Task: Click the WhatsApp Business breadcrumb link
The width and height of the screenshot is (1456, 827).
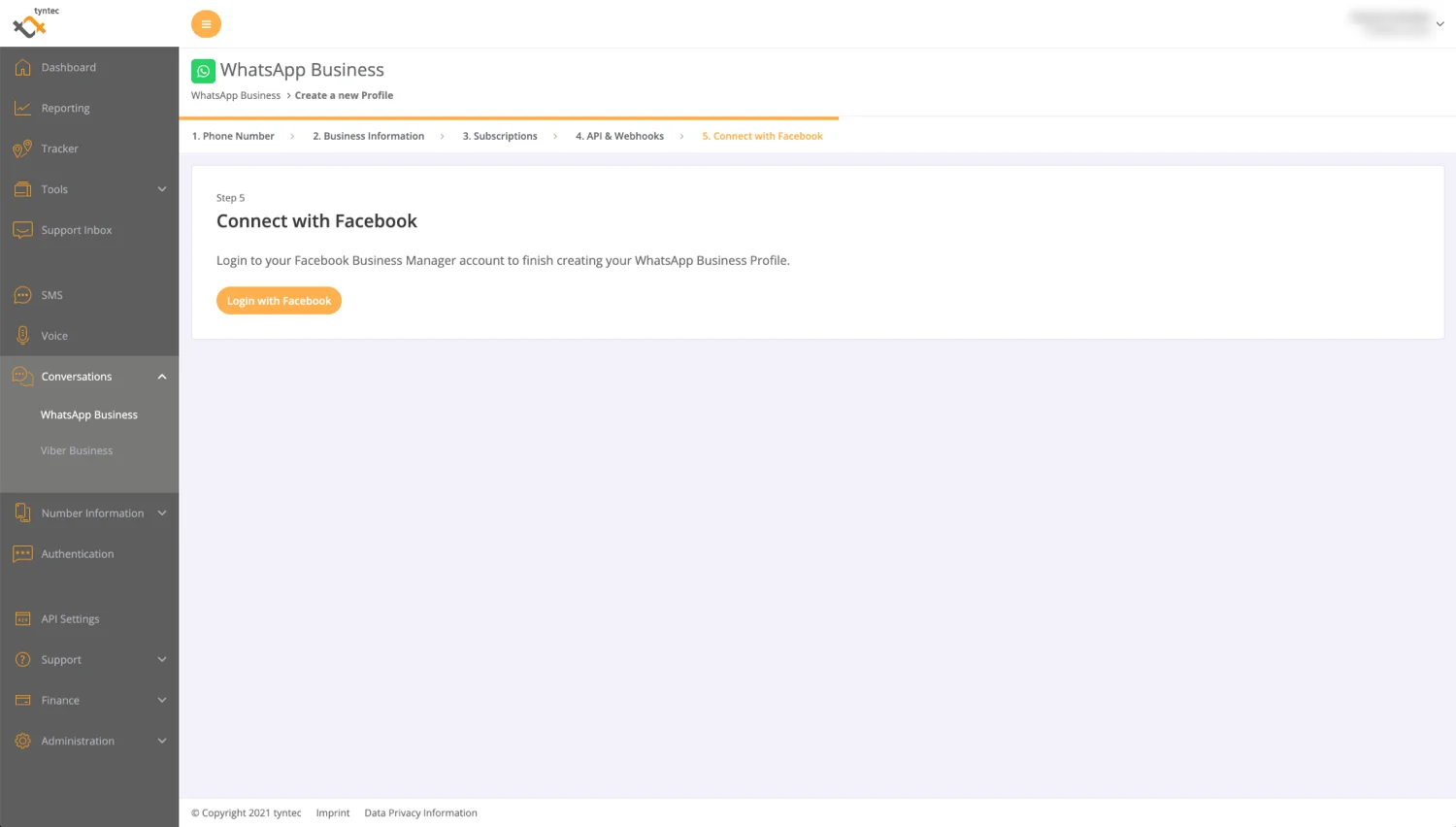Action: pyautogui.click(x=236, y=95)
